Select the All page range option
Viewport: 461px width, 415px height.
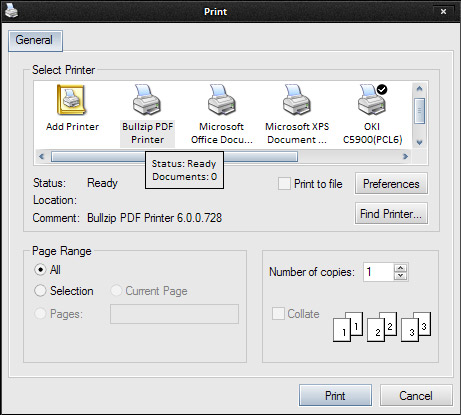coord(40,269)
